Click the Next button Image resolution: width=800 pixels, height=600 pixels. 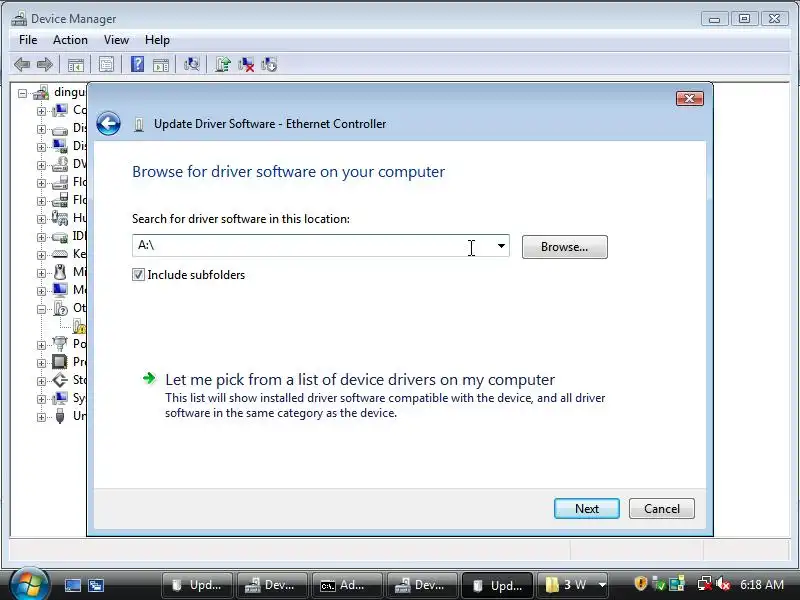coord(587,509)
